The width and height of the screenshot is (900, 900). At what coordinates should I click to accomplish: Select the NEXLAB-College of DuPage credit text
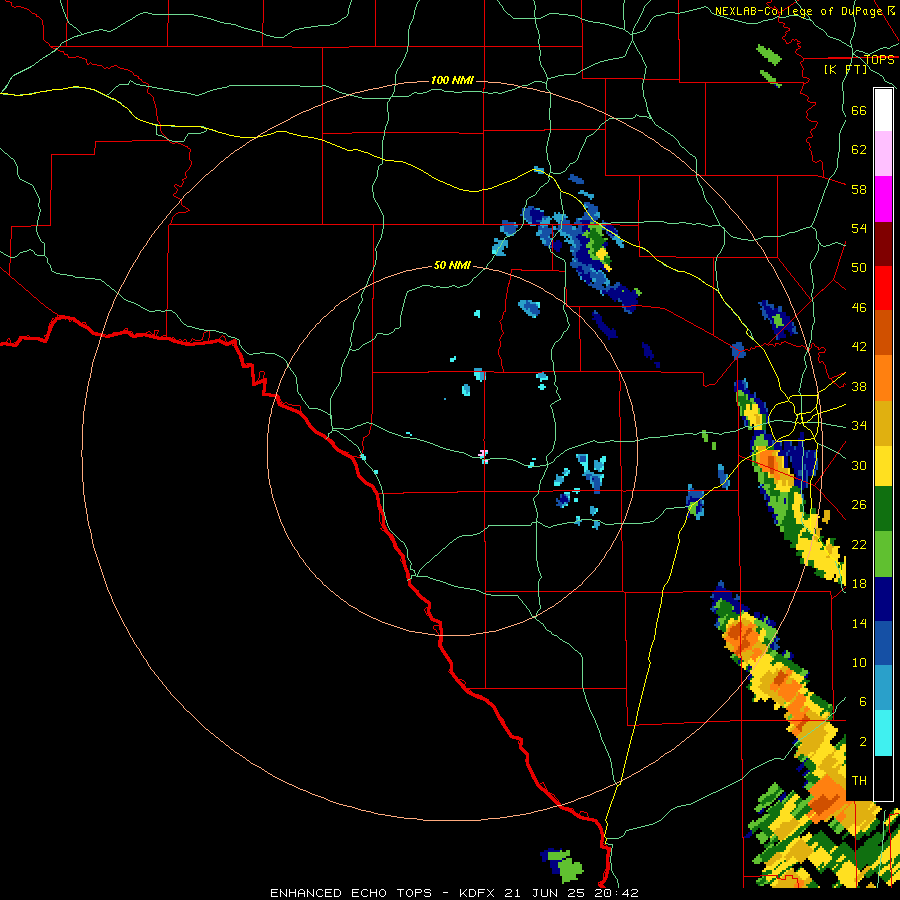click(x=804, y=11)
